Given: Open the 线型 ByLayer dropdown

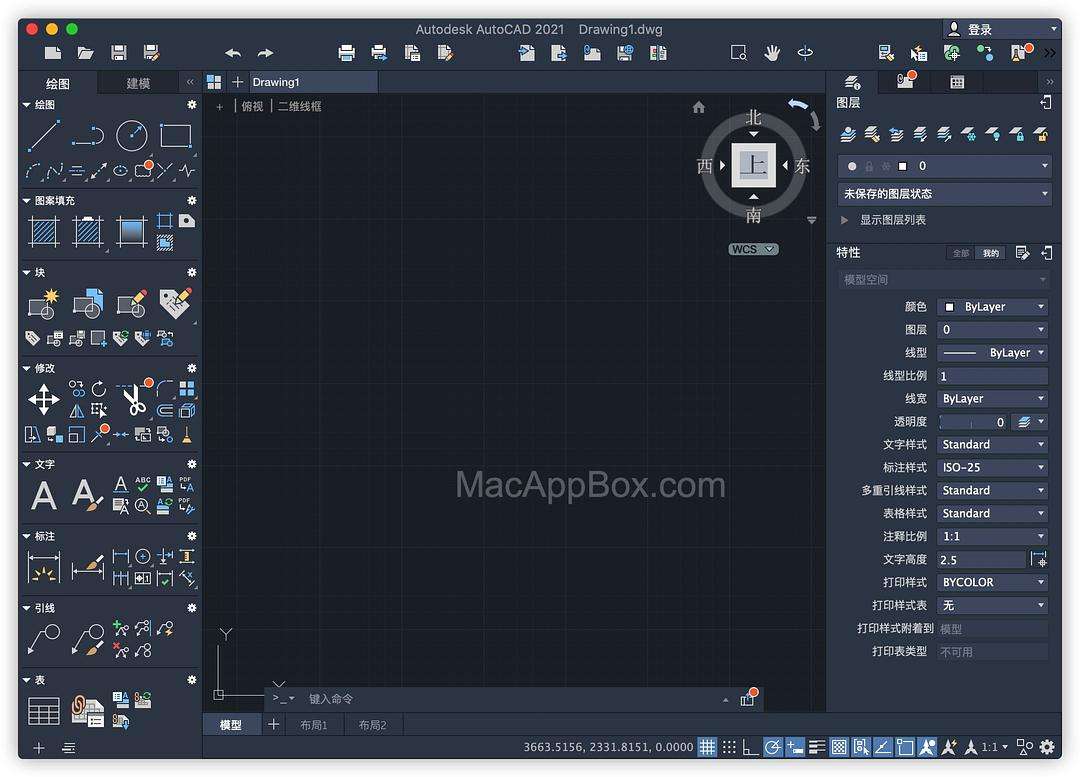Looking at the screenshot, I should (x=993, y=353).
